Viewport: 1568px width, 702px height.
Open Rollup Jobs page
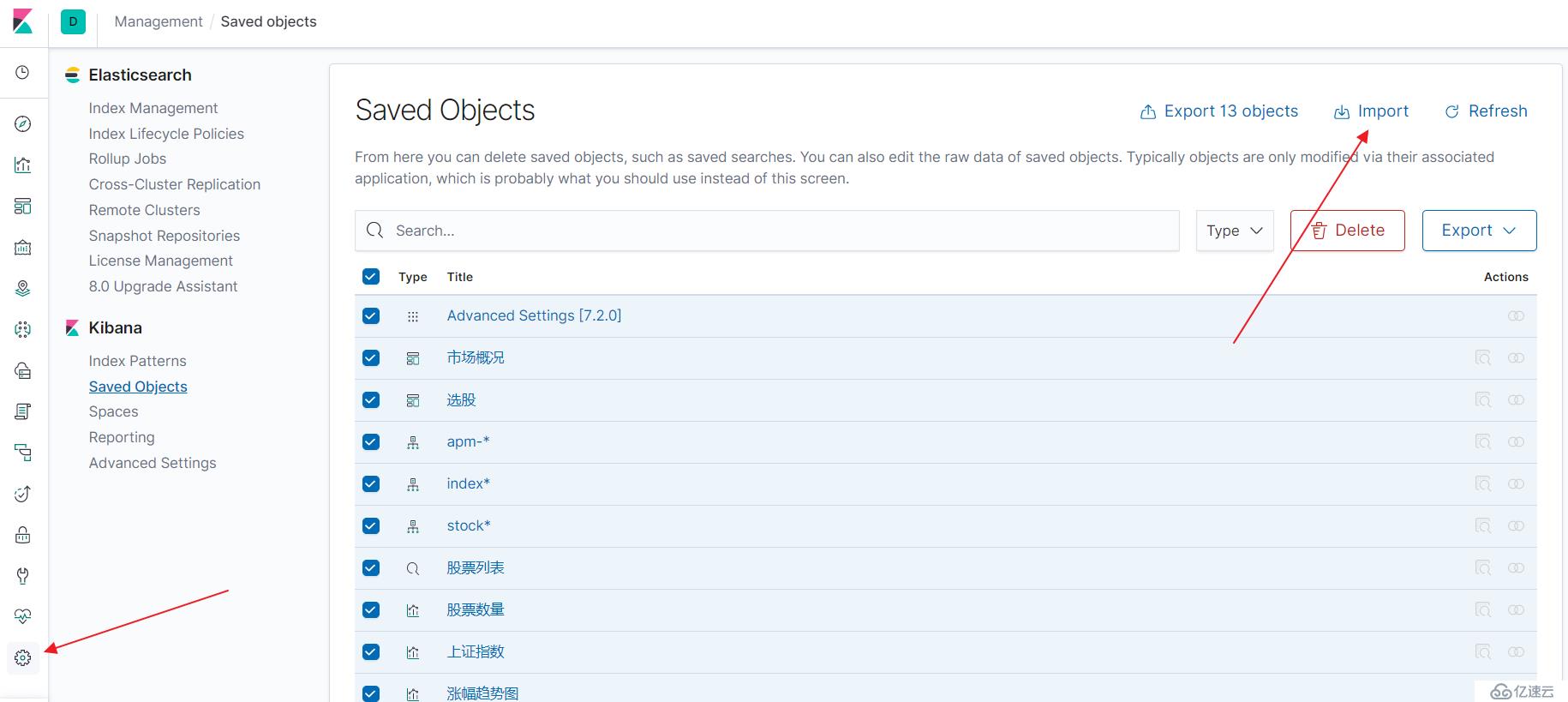tap(128, 159)
